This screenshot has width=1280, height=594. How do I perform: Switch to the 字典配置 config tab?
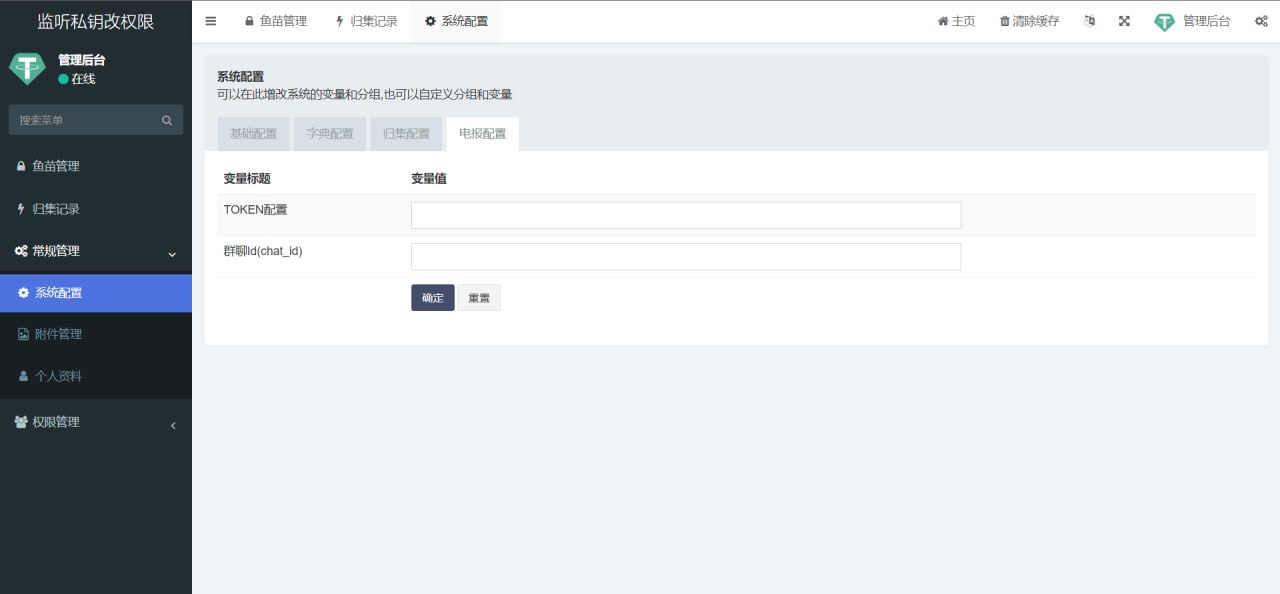point(330,134)
